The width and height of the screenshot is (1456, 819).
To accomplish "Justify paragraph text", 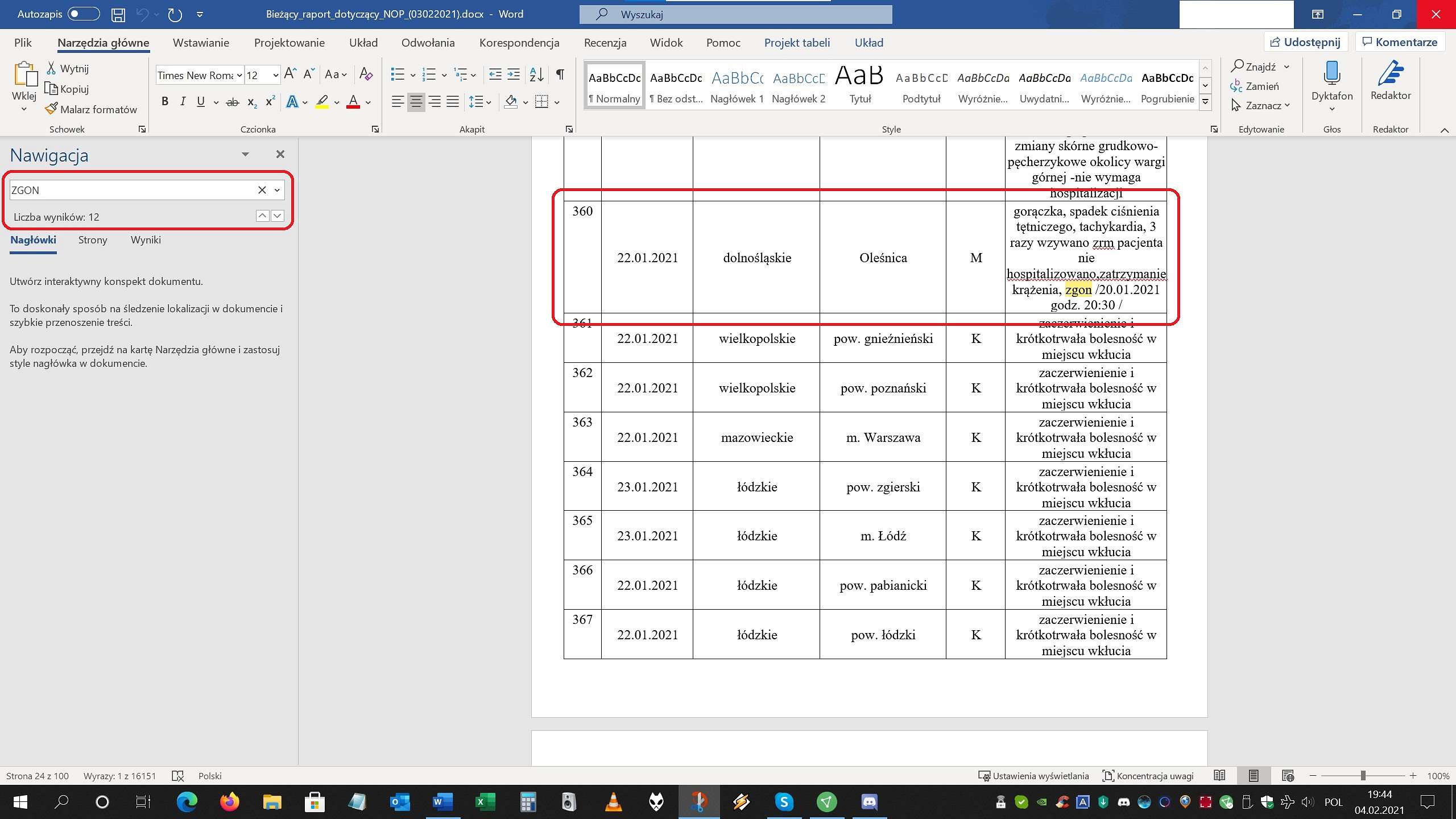I will pyautogui.click(x=453, y=102).
